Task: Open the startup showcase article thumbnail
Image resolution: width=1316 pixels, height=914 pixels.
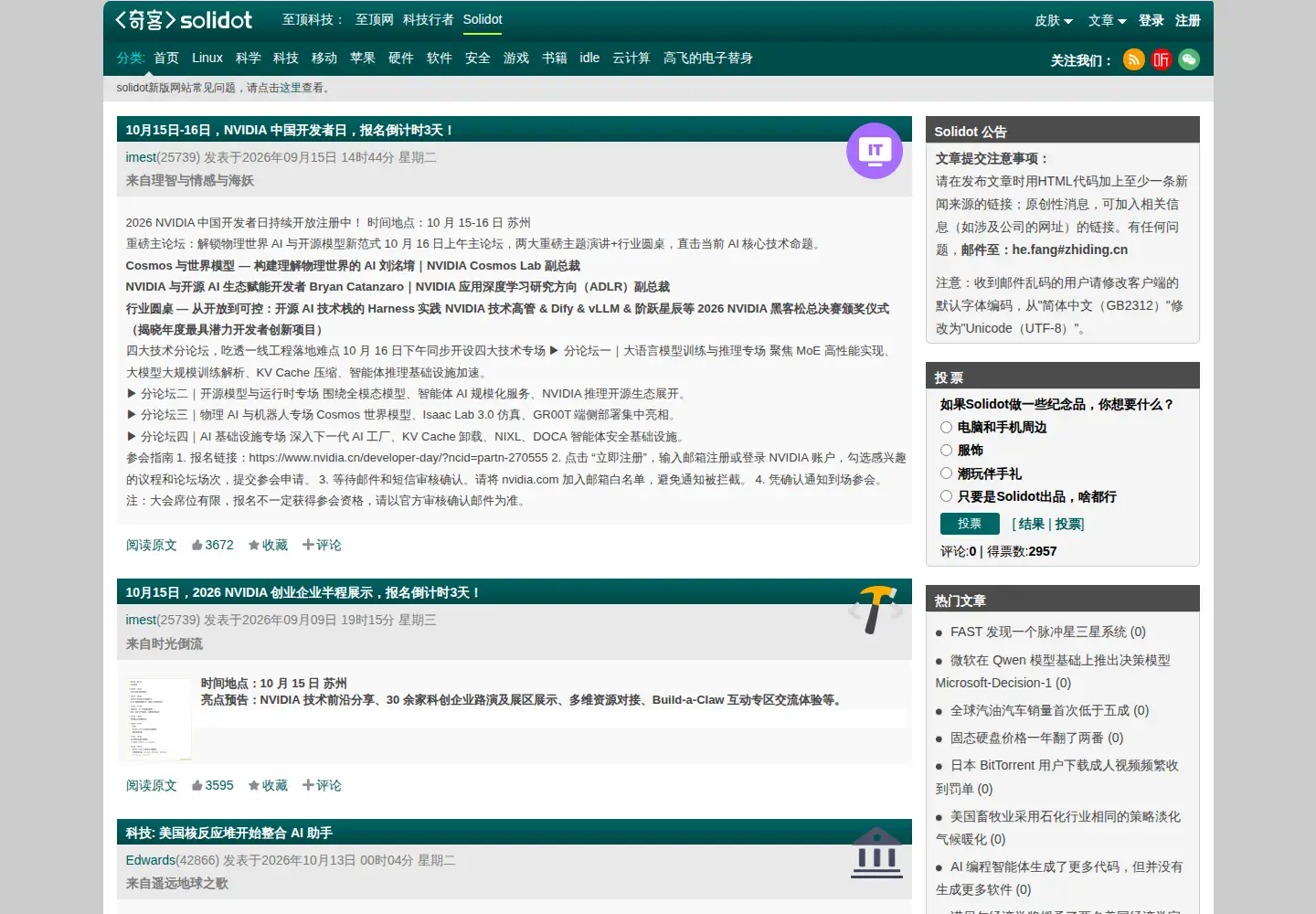Action: [x=159, y=718]
